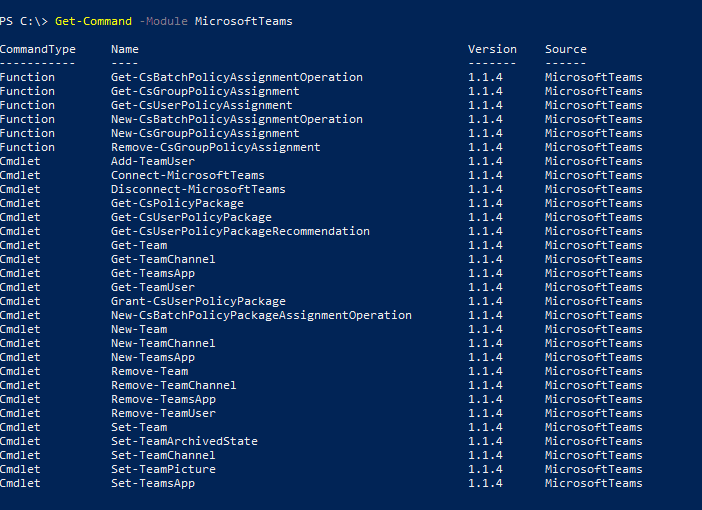
Task: Select Remove-CsGroupPolicyAssignment text
Action: 216,147
